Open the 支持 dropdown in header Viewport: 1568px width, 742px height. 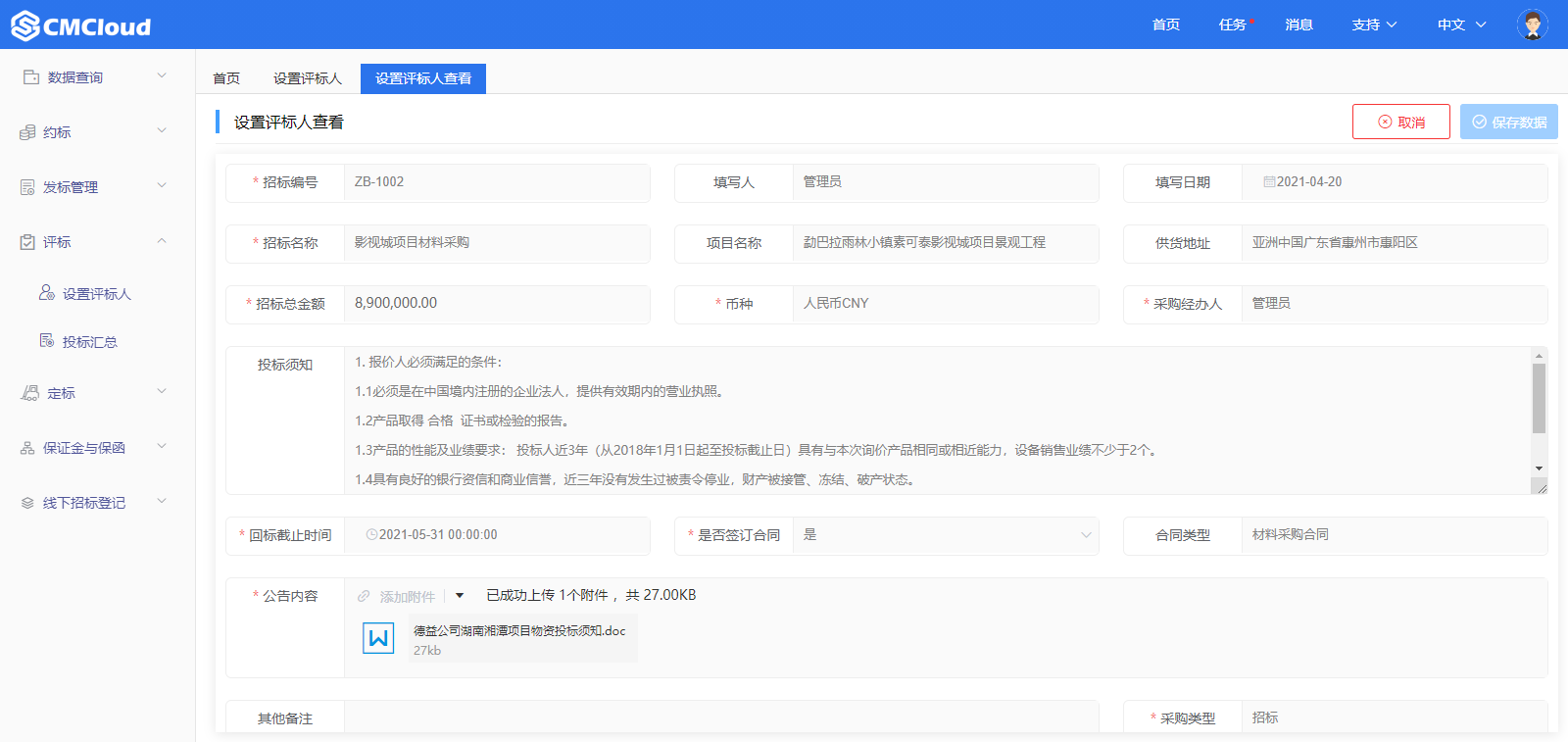[1374, 25]
